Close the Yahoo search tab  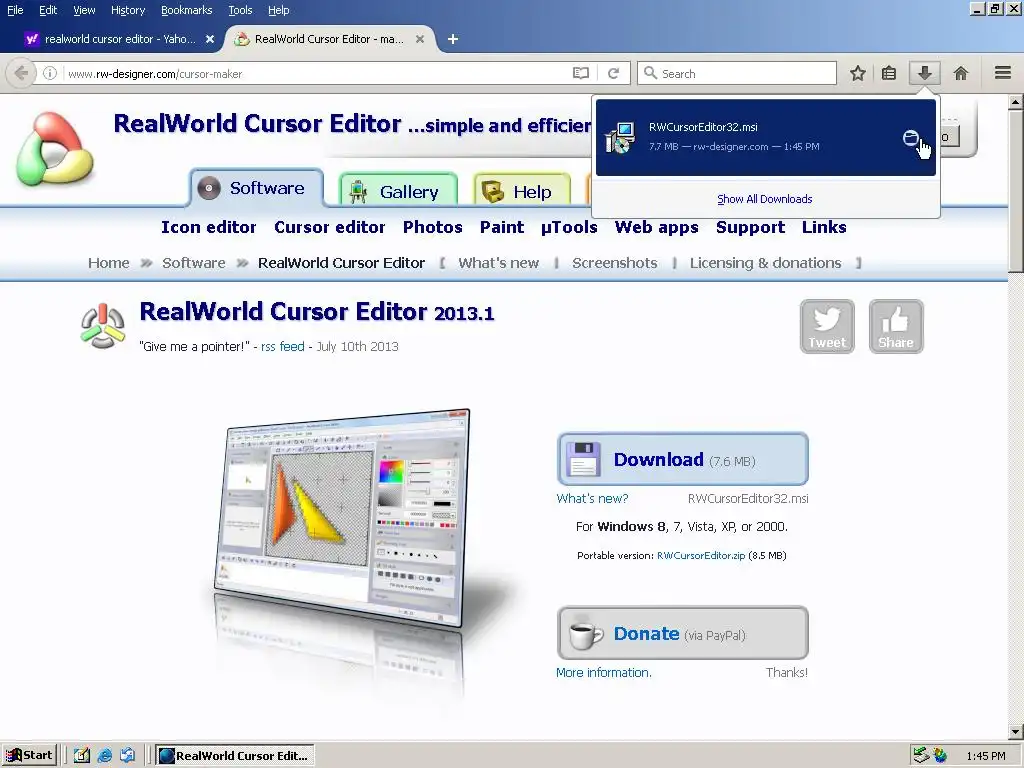click(210, 39)
